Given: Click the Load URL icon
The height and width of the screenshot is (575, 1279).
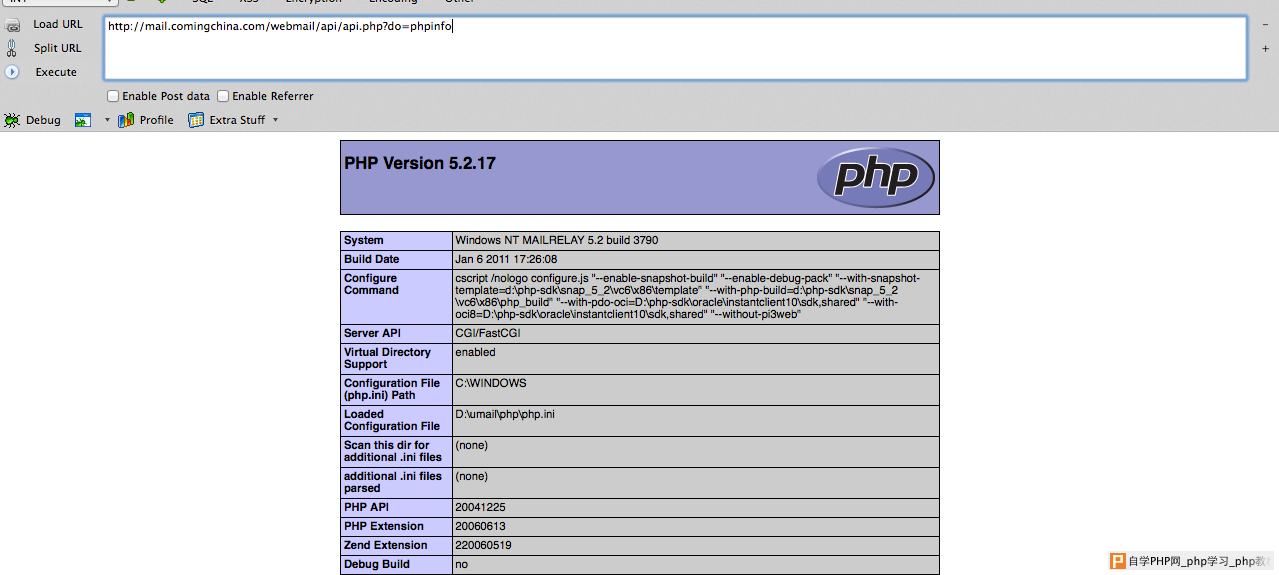Looking at the screenshot, I should tap(12, 25).
